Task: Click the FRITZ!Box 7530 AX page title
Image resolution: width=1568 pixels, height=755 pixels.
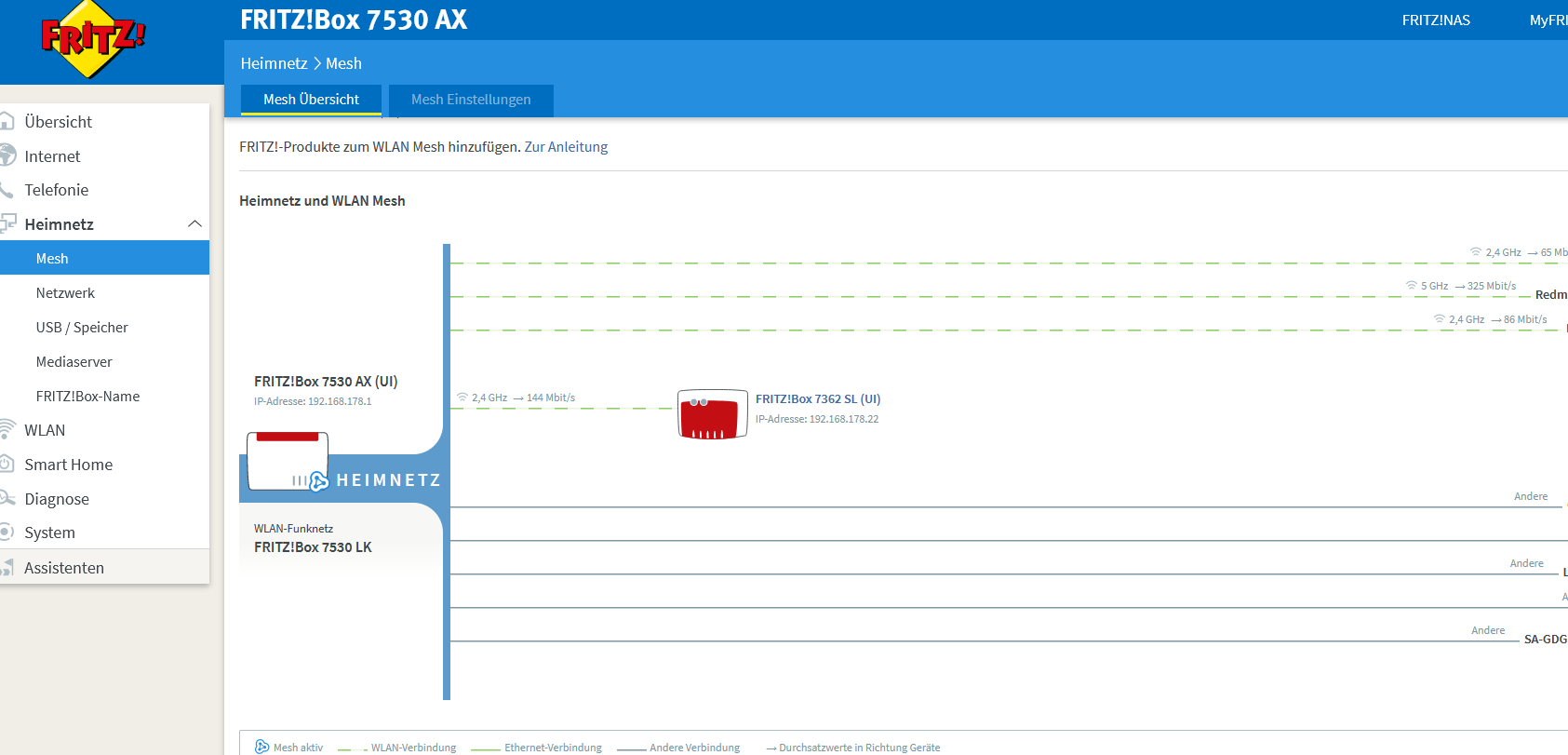Action: pyautogui.click(x=354, y=20)
